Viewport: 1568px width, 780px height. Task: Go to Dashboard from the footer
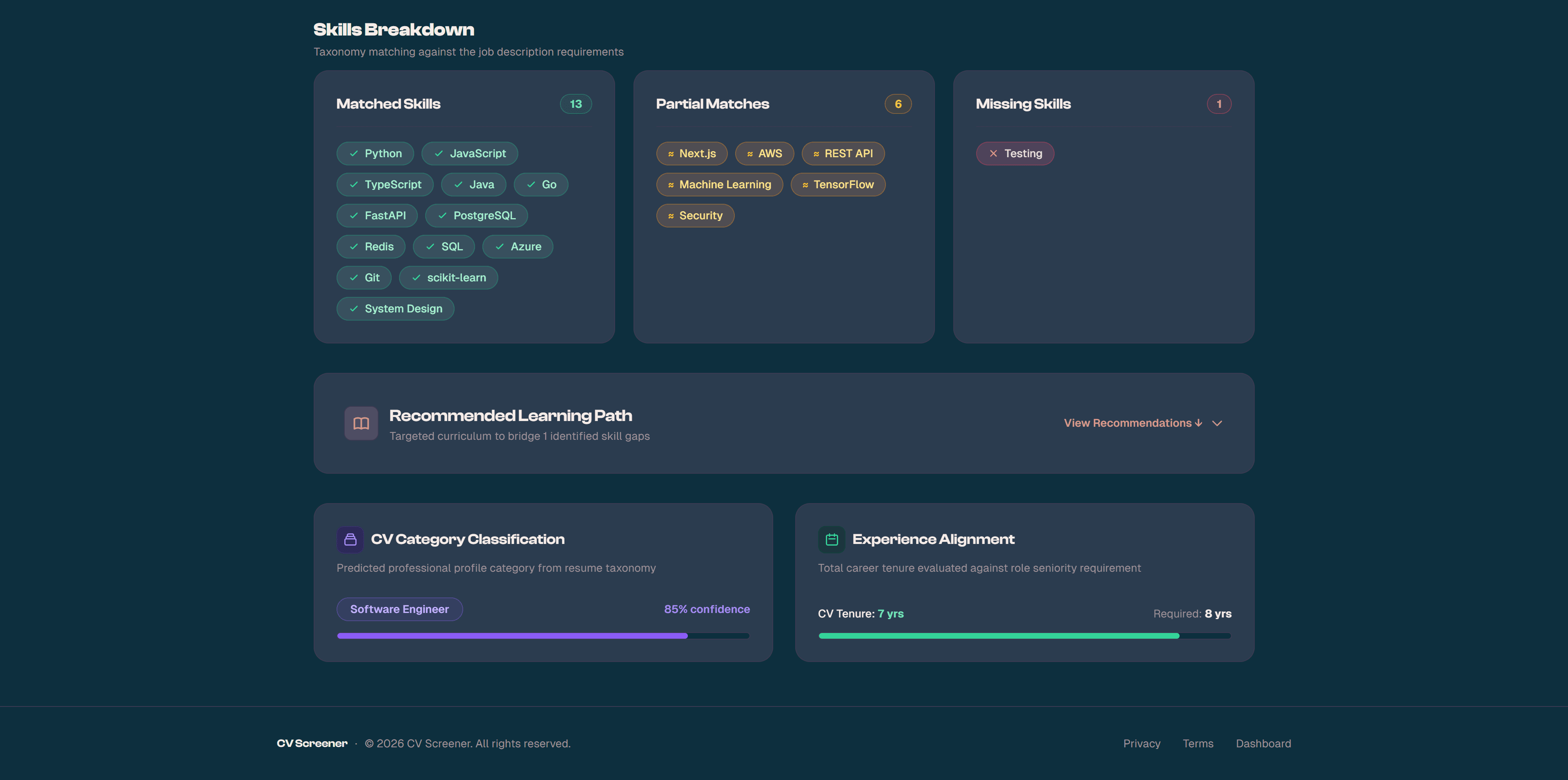(1263, 744)
